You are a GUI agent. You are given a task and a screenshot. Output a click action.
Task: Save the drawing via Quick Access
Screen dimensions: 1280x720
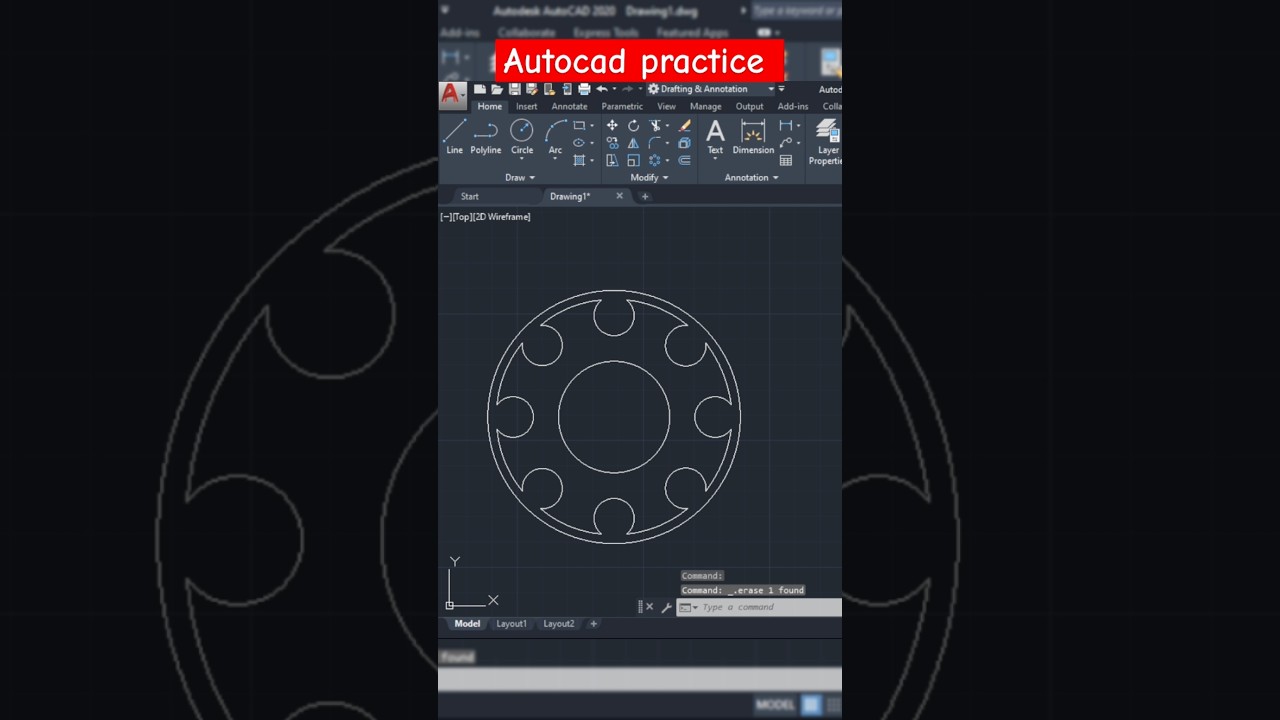point(515,89)
